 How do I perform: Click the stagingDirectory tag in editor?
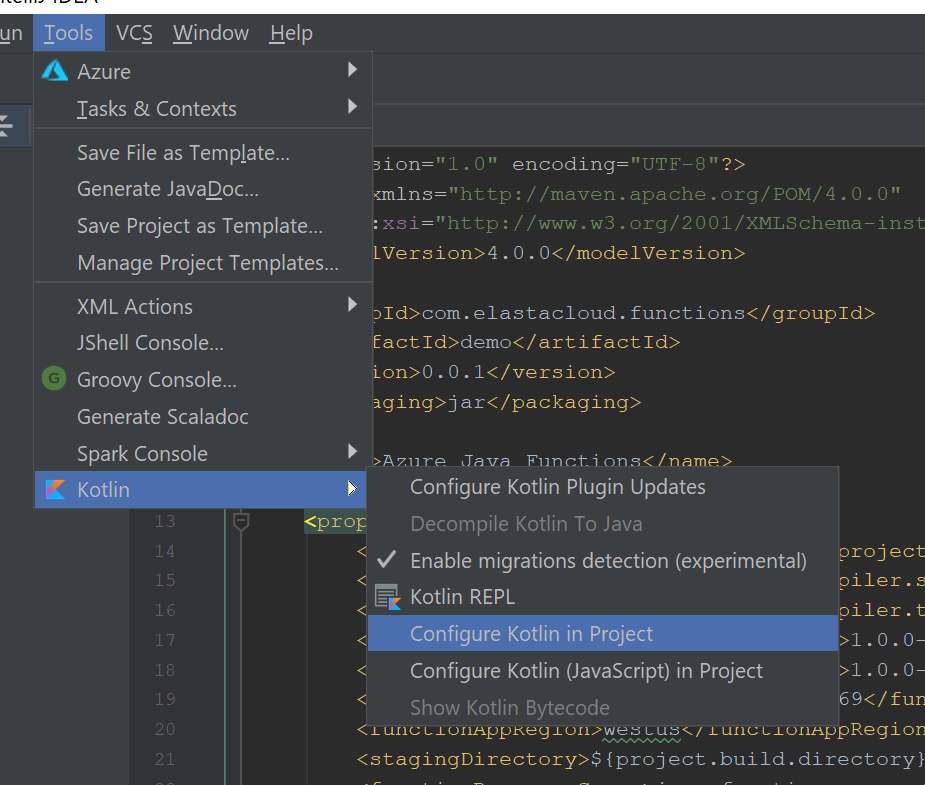click(x=473, y=758)
